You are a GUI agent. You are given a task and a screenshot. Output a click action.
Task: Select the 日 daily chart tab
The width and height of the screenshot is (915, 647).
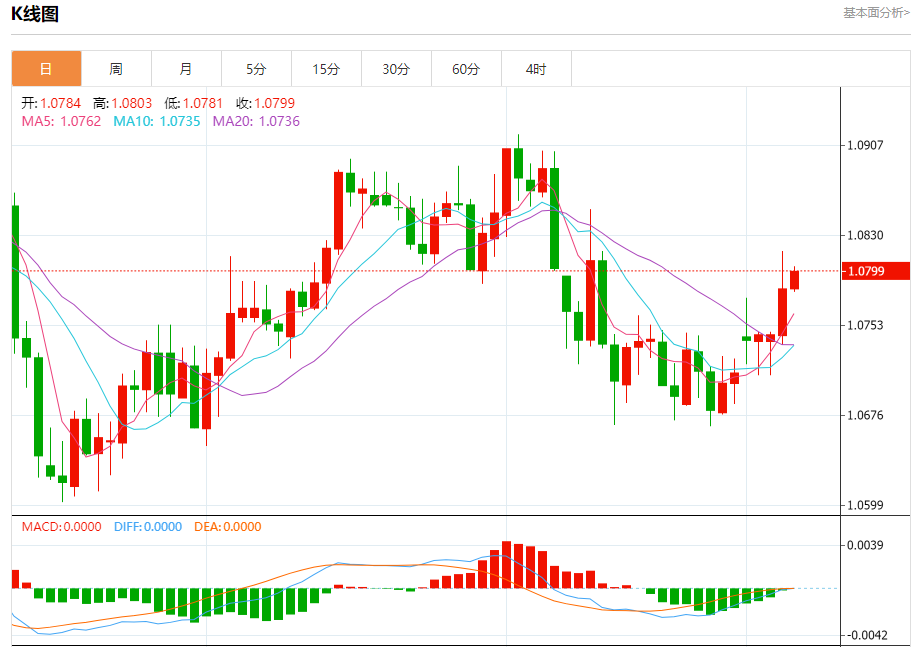pyautogui.click(x=47, y=69)
